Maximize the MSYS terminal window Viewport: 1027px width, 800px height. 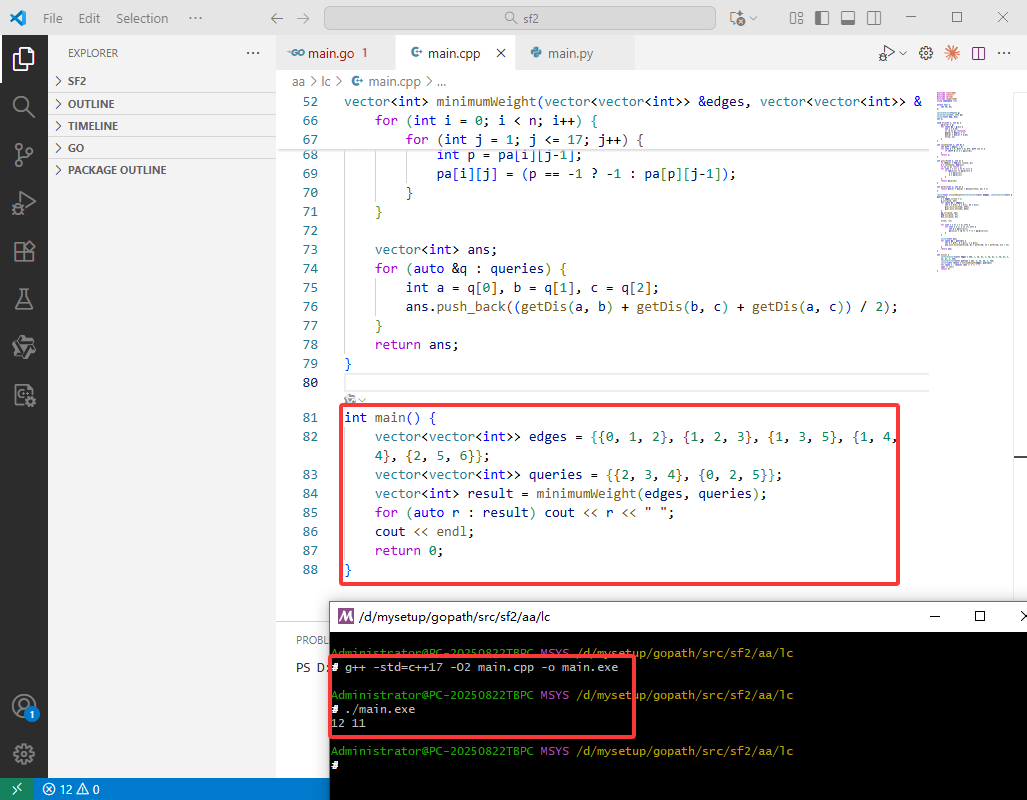click(980, 617)
